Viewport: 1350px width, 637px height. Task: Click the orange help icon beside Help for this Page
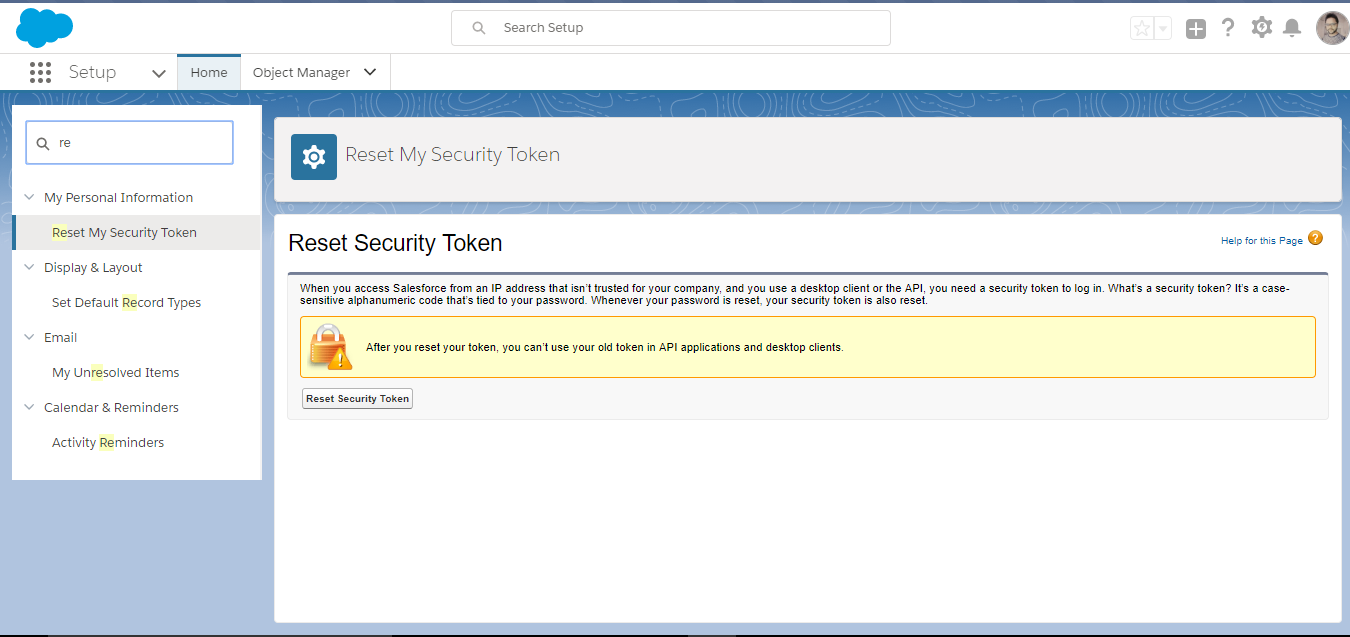pos(1315,238)
